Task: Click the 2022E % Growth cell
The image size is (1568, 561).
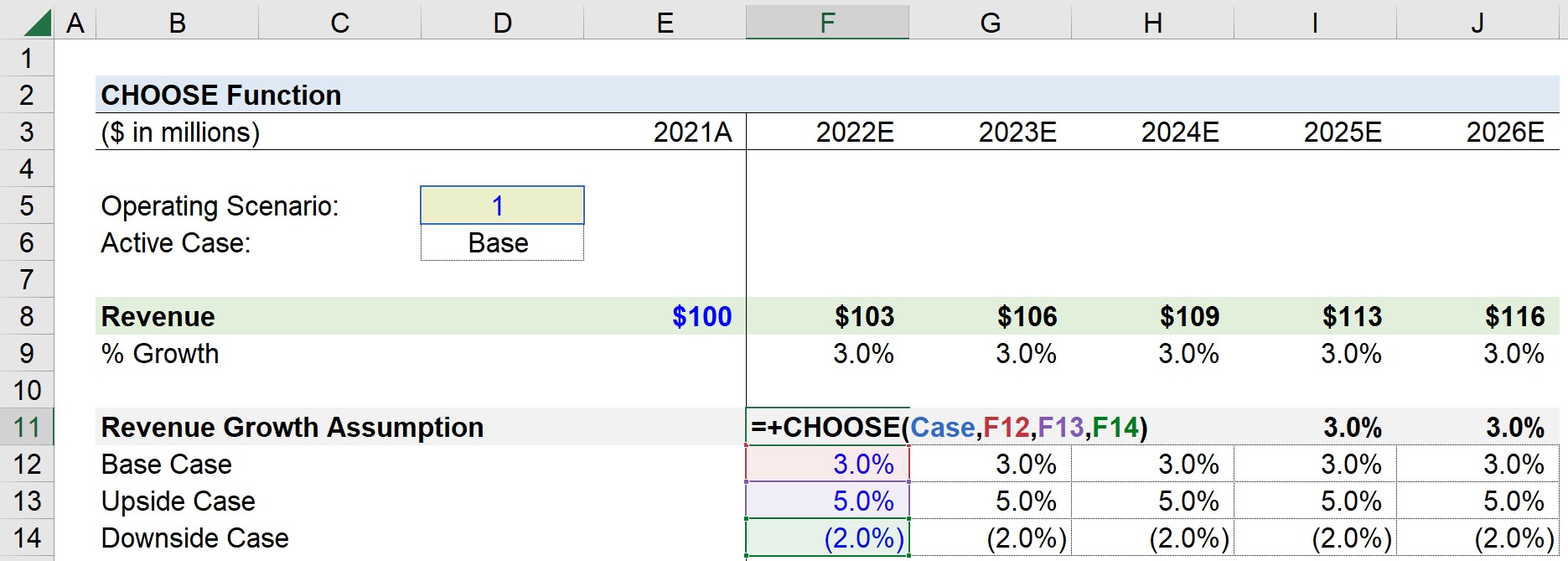Action: [x=827, y=353]
